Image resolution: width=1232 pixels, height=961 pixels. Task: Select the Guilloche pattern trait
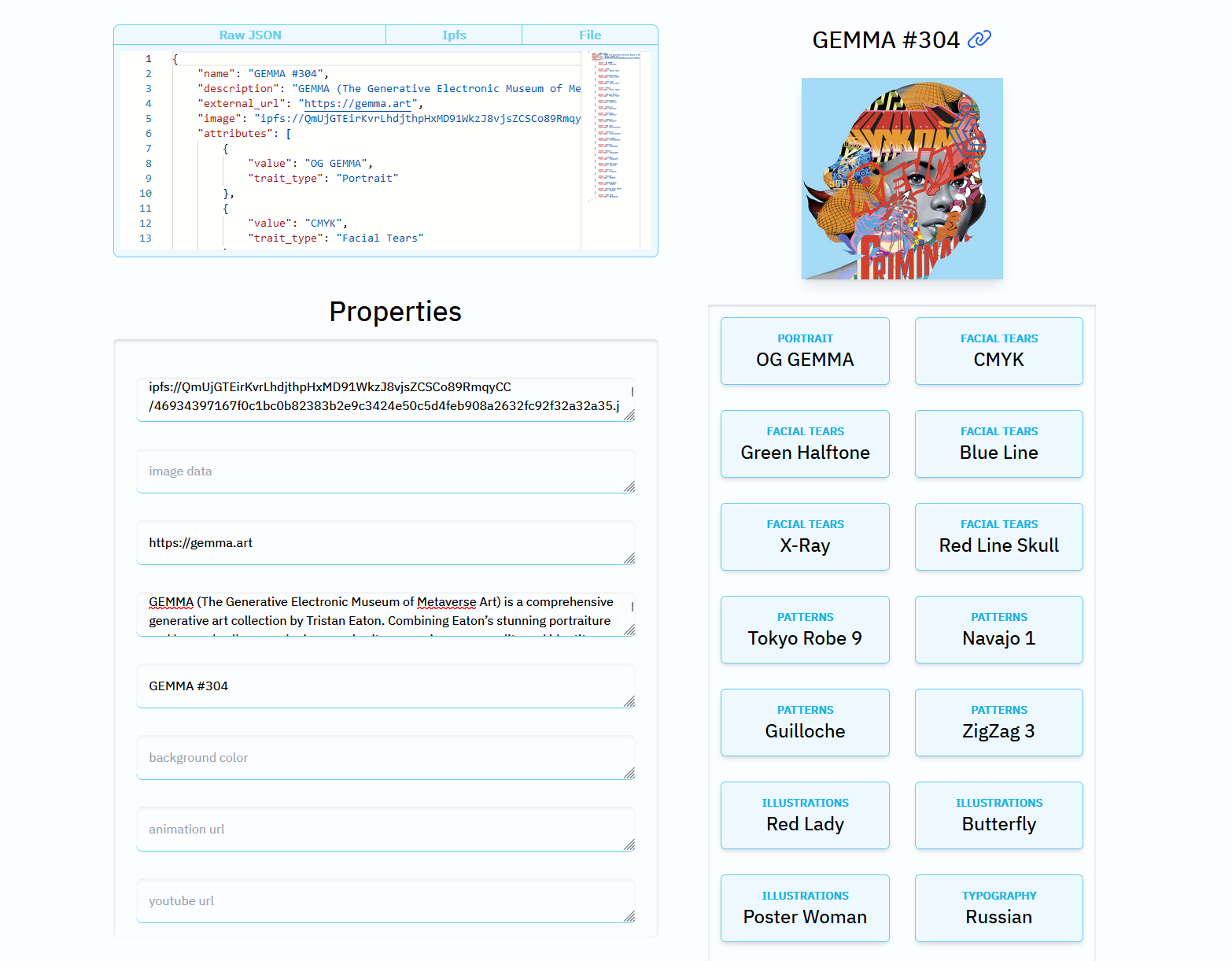[x=805, y=723]
